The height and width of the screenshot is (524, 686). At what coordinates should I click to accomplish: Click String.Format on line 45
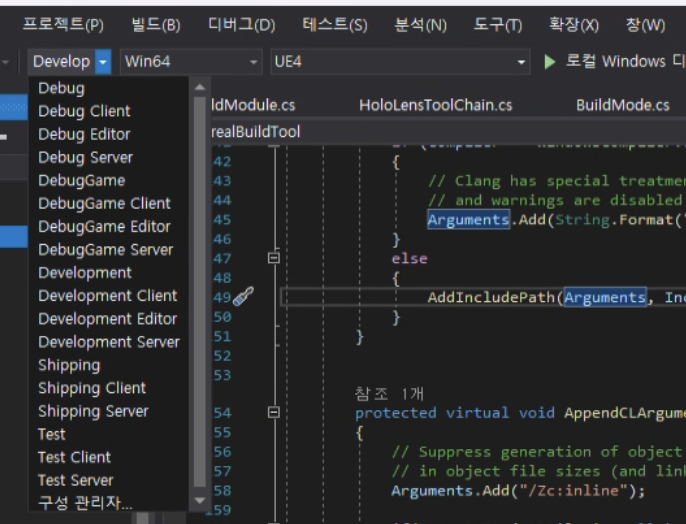tap(614, 220)
